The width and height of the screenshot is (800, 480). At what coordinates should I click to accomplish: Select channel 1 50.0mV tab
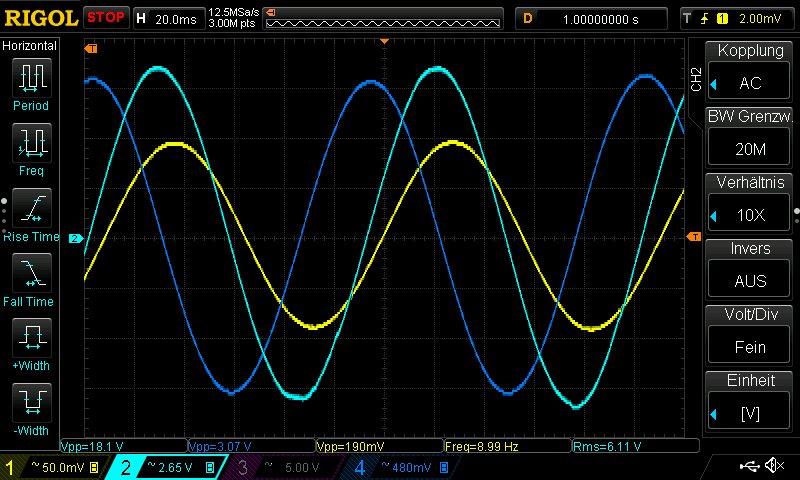(x=53, y=467)
